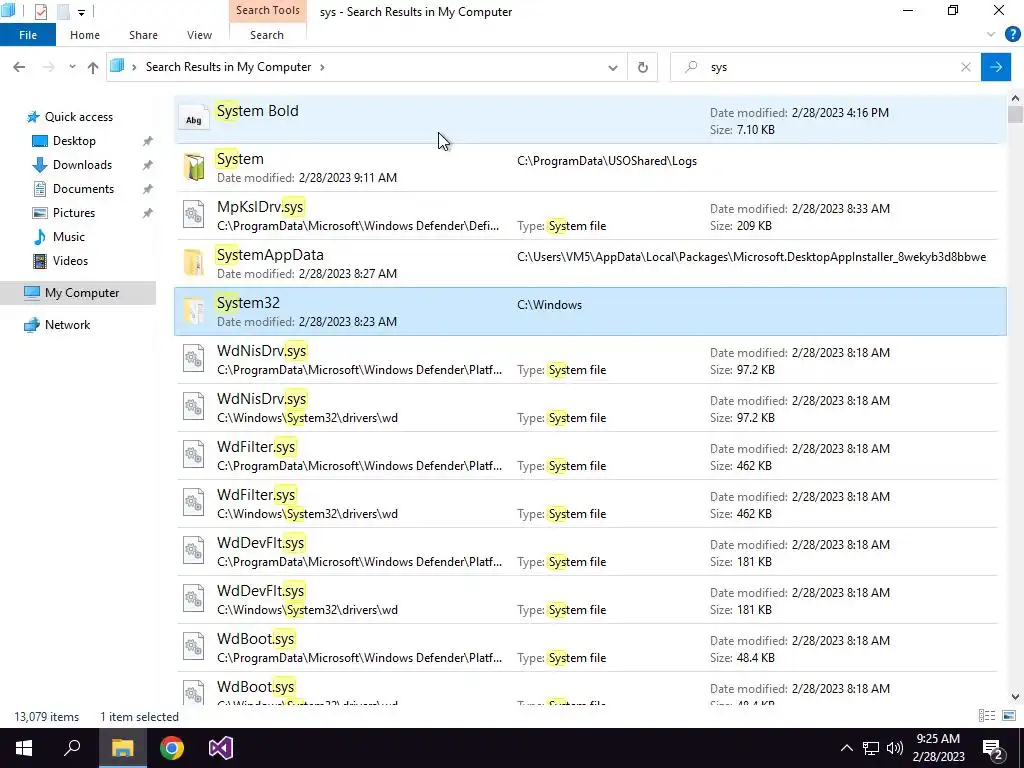Image resolution: width=1024 pixels, height=768 pixels.
Task: Switch to the Home ribbon tab
Action: (85, 35)
